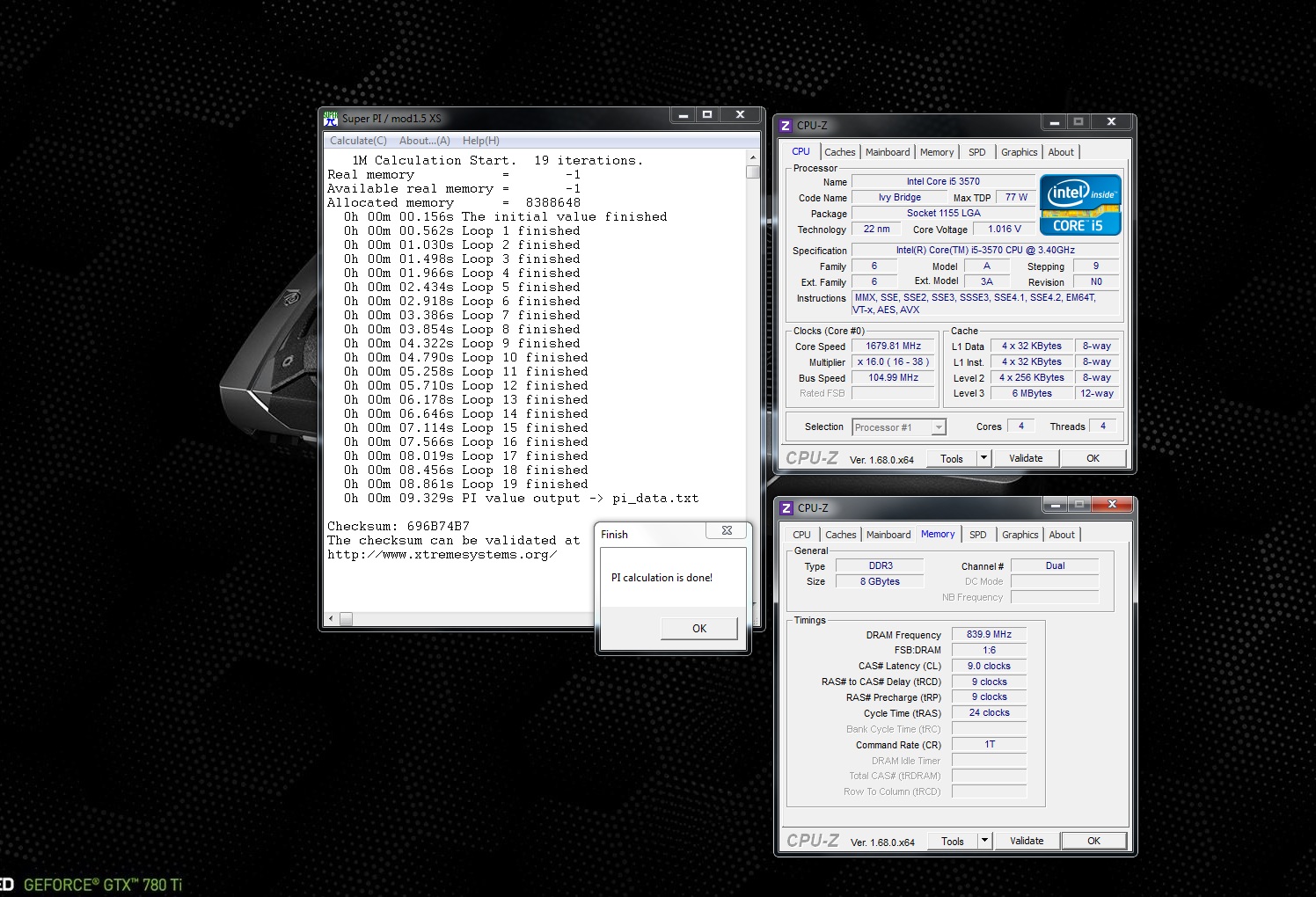Select the Caches tab in upper CPU-Z window
The image size is (1316, 897).
[x=840, y=152]
